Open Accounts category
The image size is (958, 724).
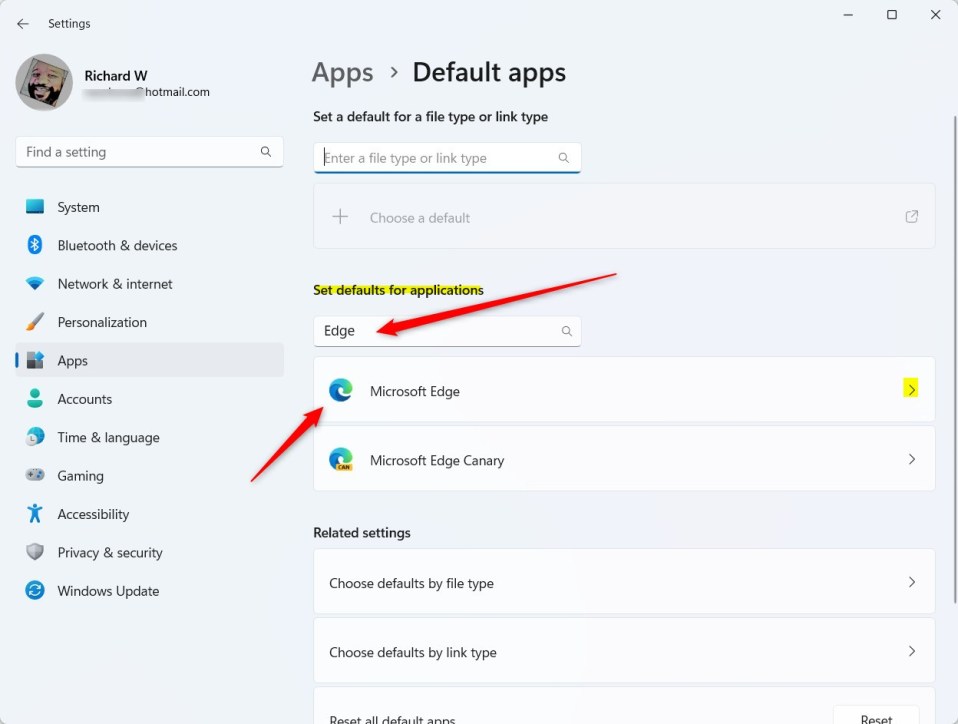click(x=149, y=399)
